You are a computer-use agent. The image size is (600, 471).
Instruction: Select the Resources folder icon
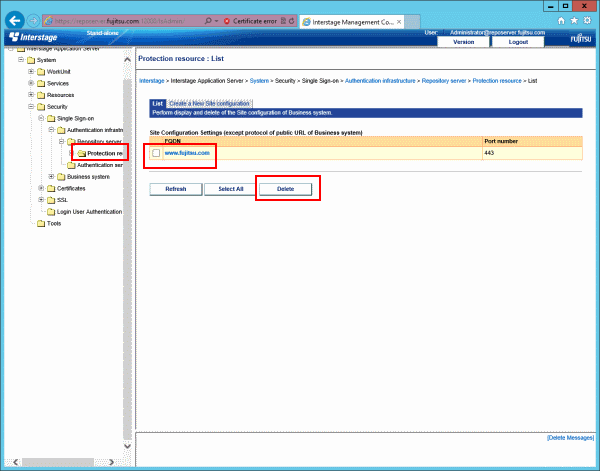coord(41,95)
